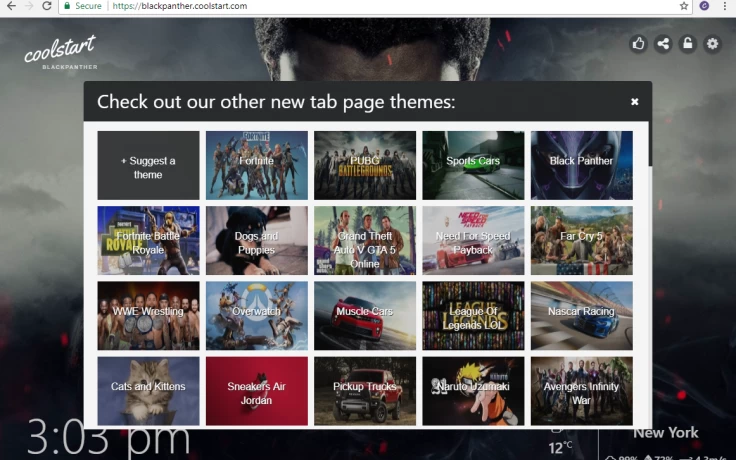Click the New York weather location
This screenshot has width=736, height=460.
[666, 433]
